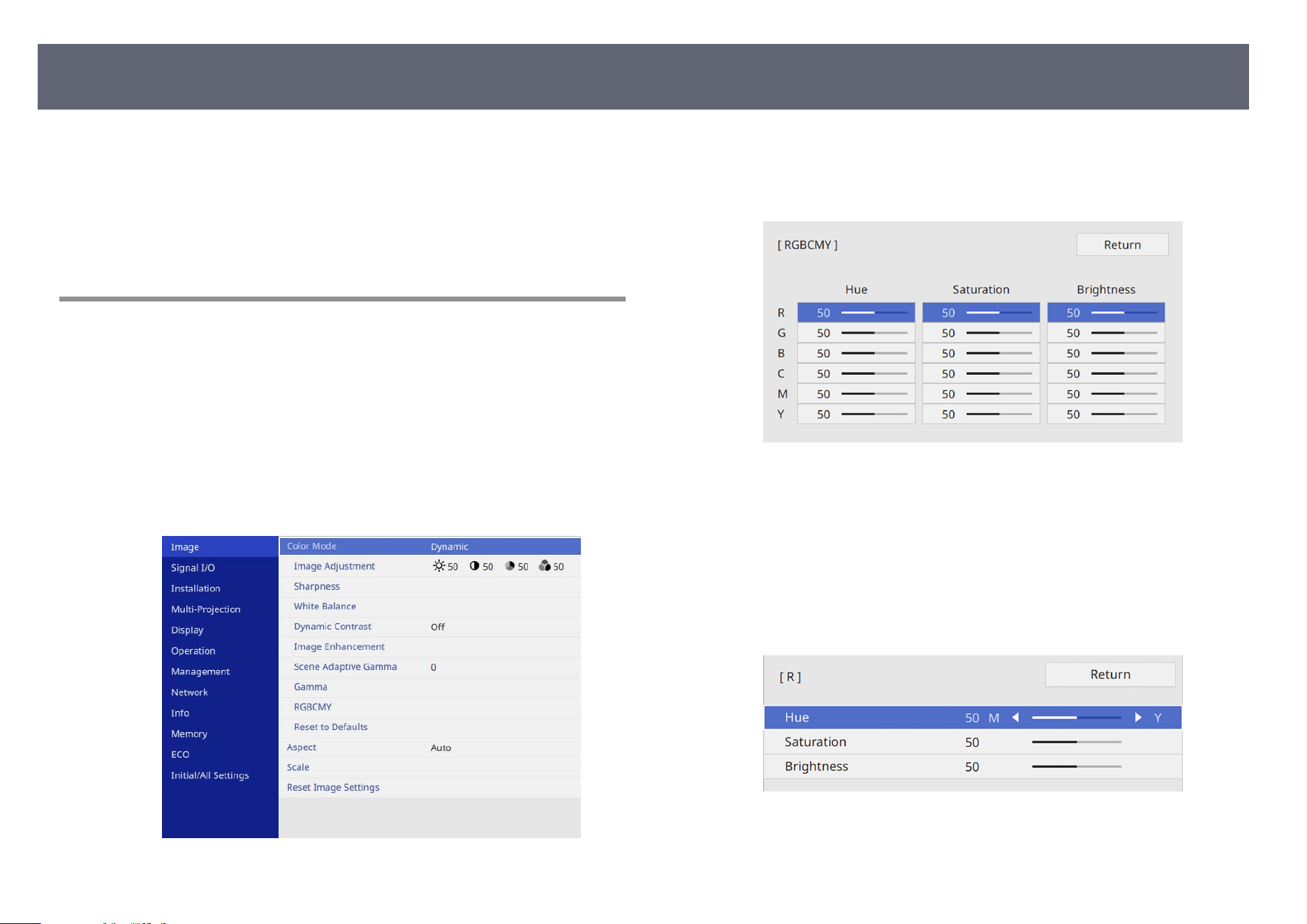Screen dimensions: 1307x924
Task: Select the Y Hue slider cell
Action: click(856, 414)
